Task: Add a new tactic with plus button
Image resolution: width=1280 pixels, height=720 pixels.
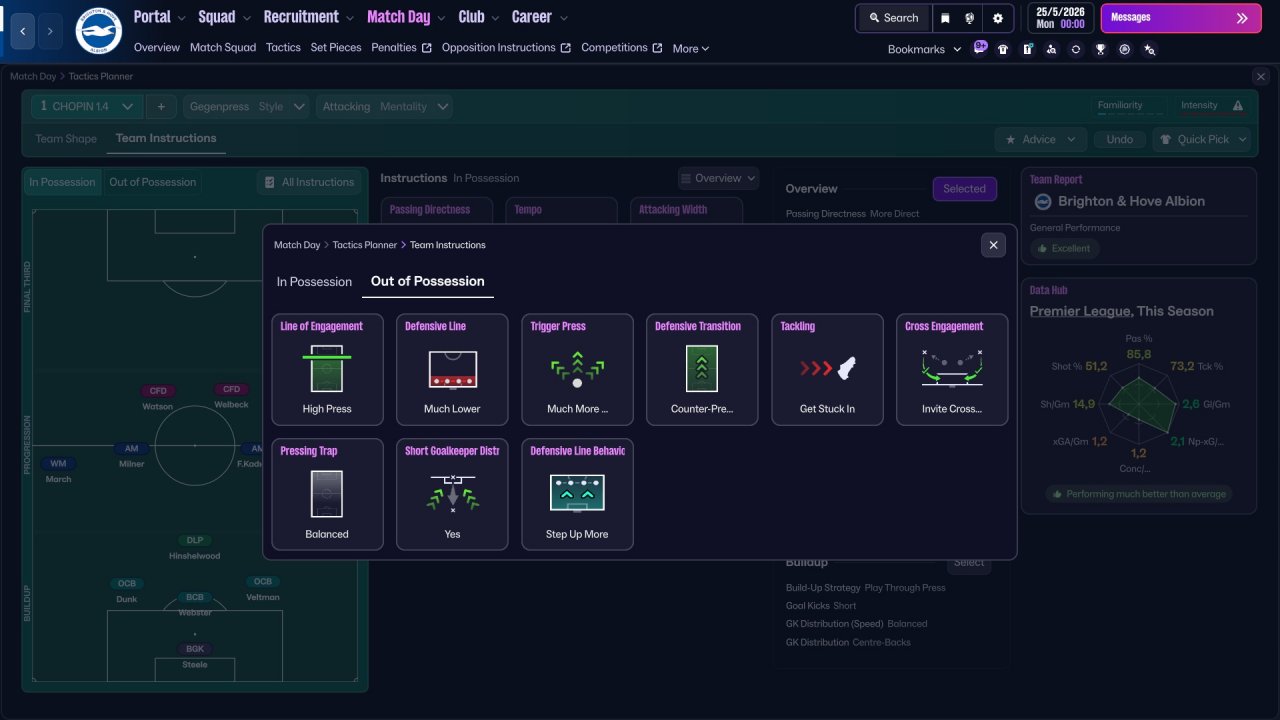Action: [161, 106]
